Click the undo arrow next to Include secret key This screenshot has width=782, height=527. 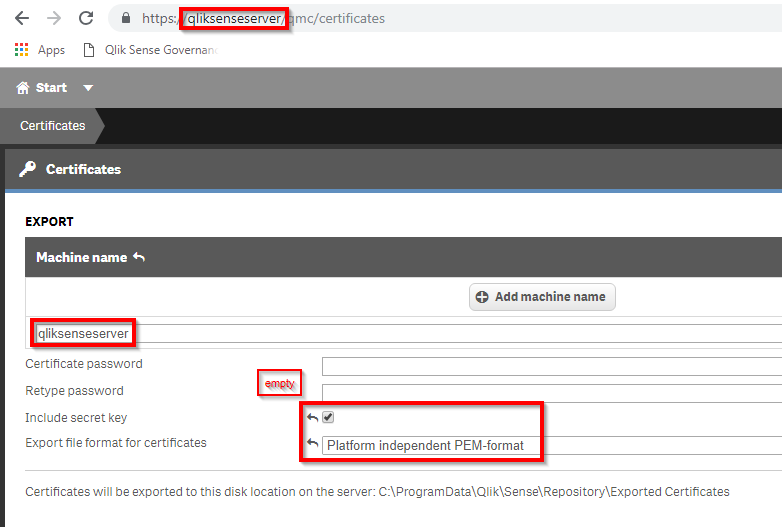tap(313, 417)
